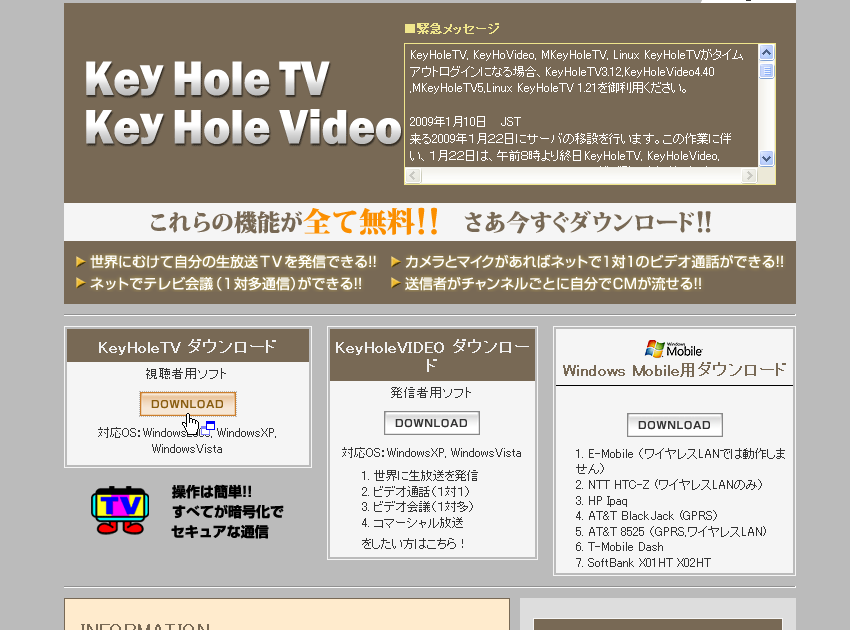
Task: Click device entry NTT HTC-Z
Action: 669,485
